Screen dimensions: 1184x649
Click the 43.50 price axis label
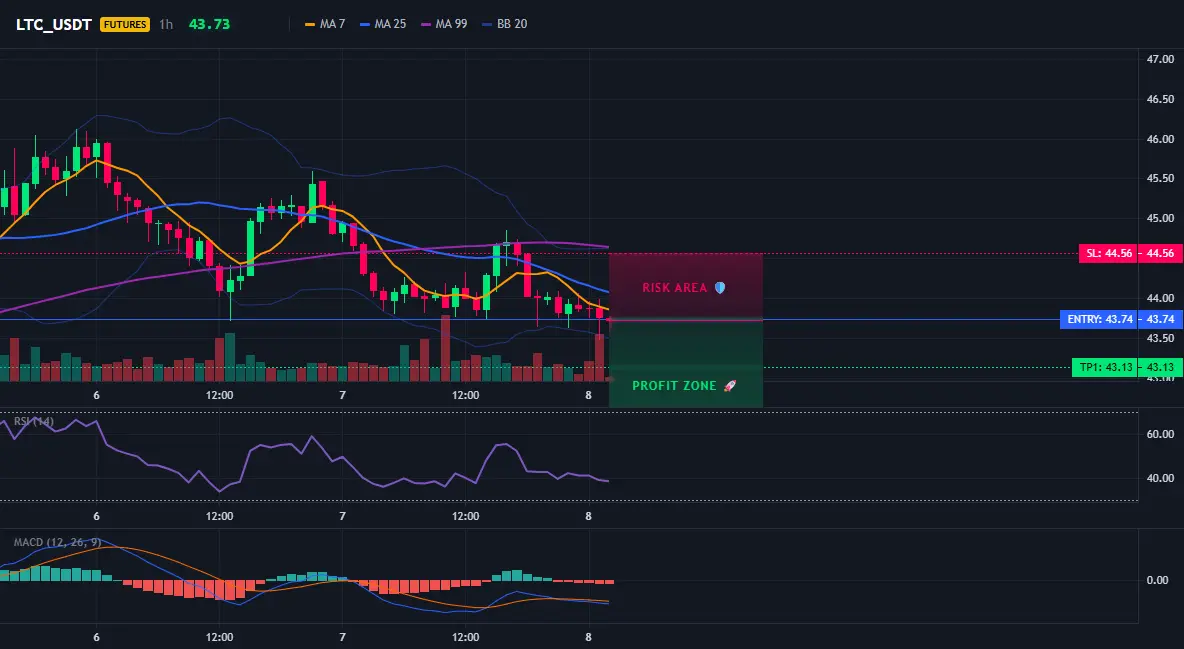1160,338
